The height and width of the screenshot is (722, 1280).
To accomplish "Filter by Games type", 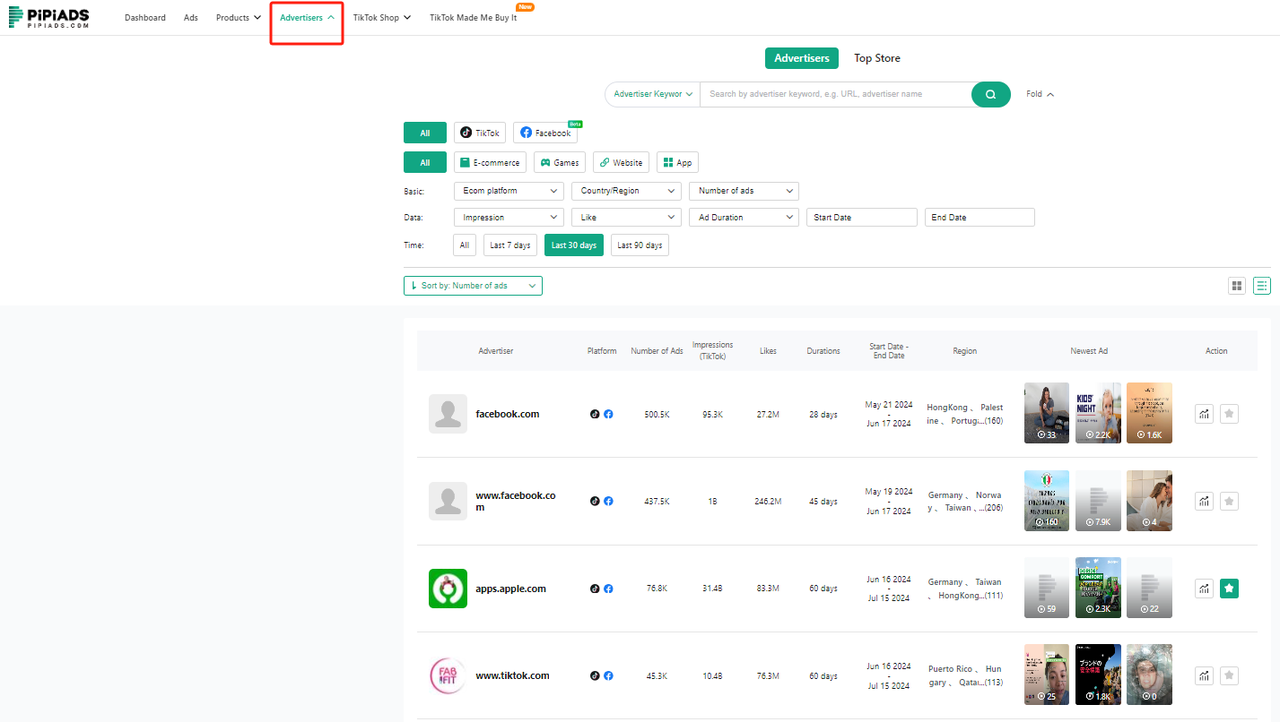I will coord(559,162).
